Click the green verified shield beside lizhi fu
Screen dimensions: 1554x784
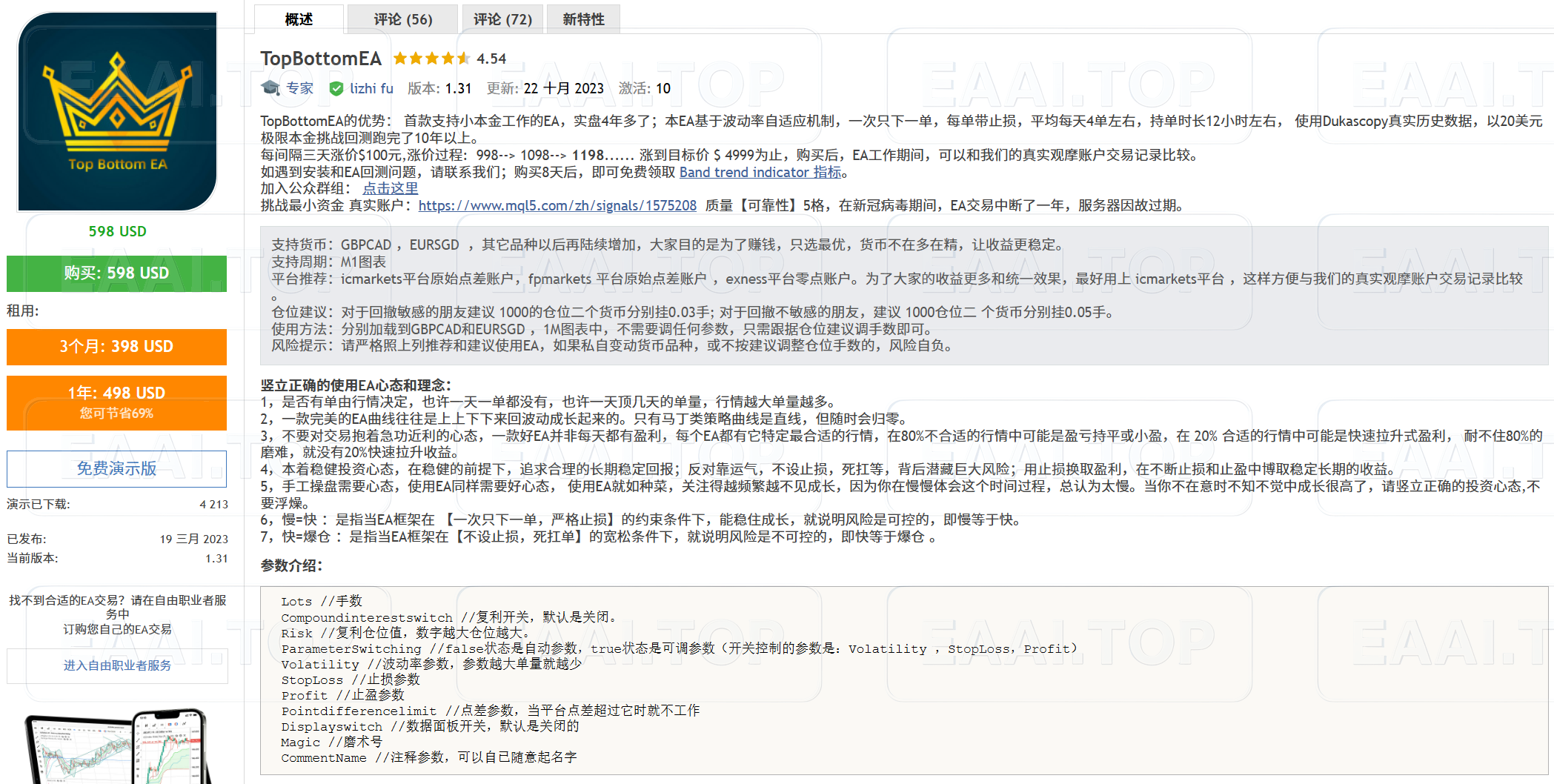[338, 87]
